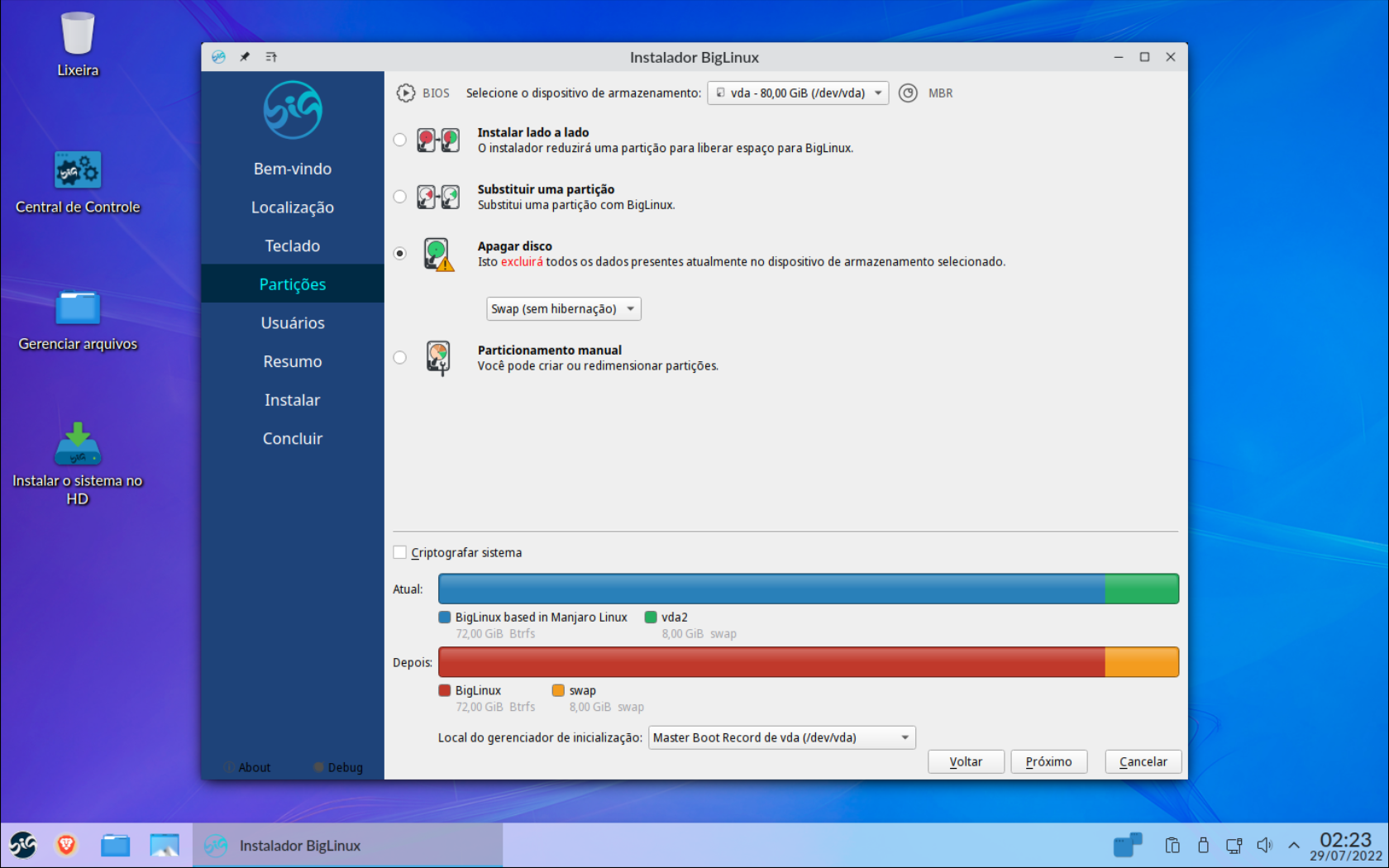Go to Localização step in sidebar
Image resolution: width=1389 pixels, height=868 pixels.
[x=293, y=207]
